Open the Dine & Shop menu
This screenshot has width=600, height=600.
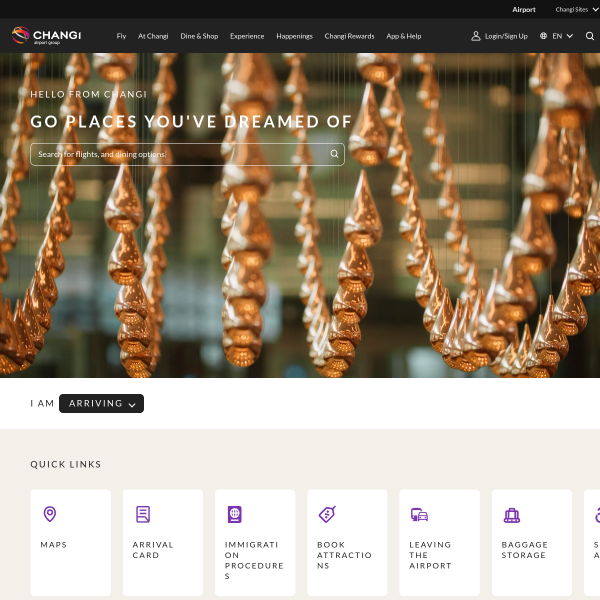point(199,36)
